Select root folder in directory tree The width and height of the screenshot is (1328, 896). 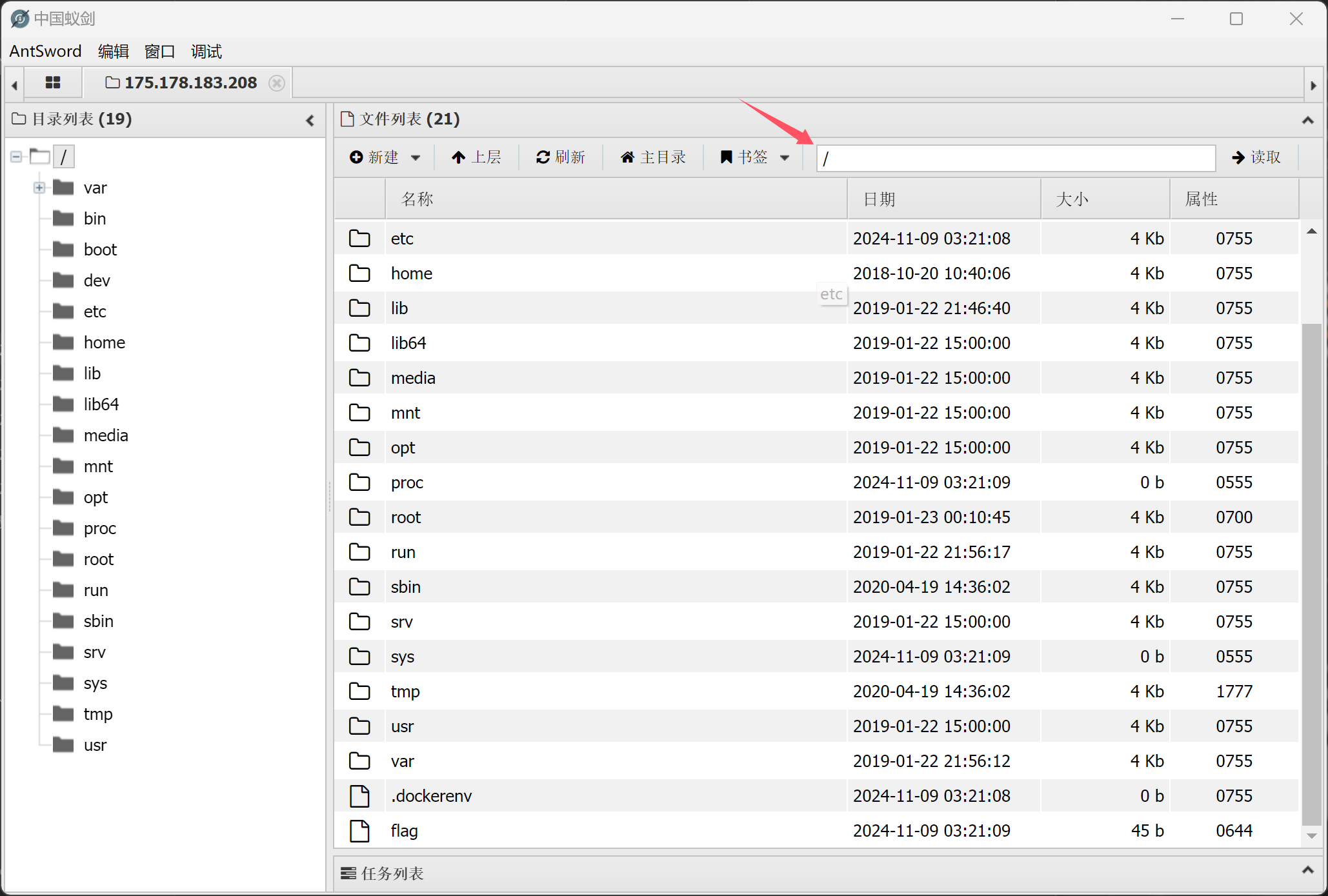click(x=98, y=559)
